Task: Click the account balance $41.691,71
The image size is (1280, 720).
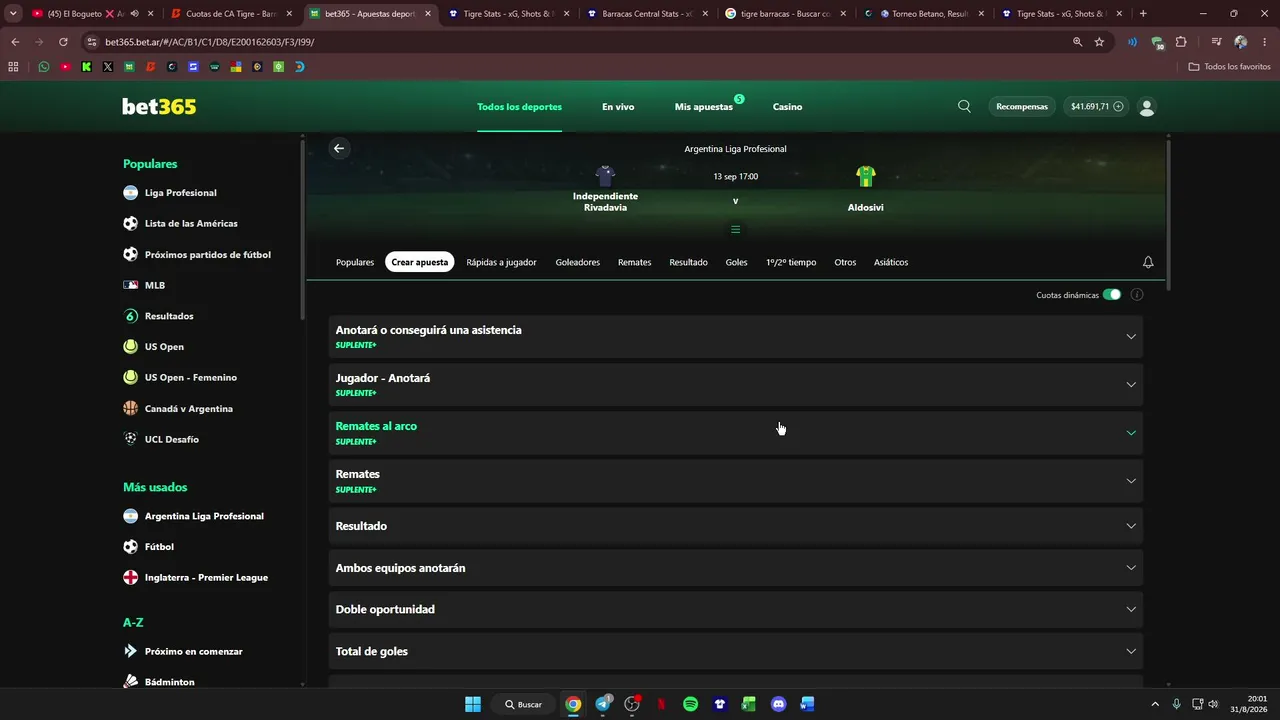Action: click(1097, 106)
